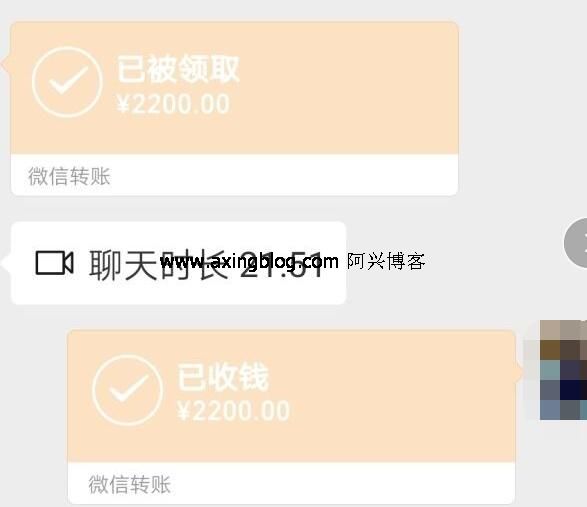The image size is (587, 507).
Task: Tap the right pointer tail of the received bubble
Action: (520, 372)
